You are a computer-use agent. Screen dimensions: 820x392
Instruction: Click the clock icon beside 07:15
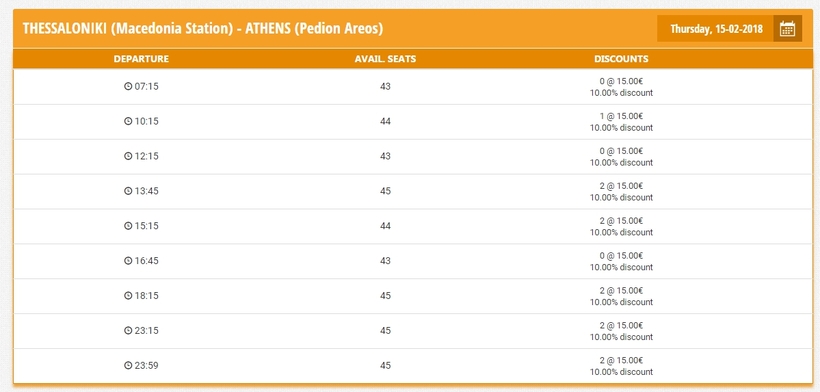tap(128, 86)
